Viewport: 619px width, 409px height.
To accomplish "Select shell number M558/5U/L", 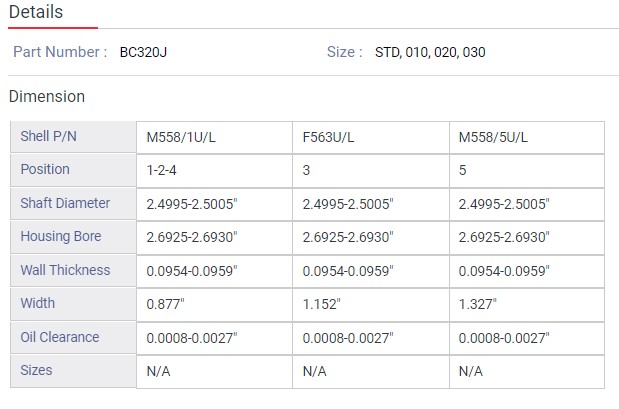I will pos(493,137).
